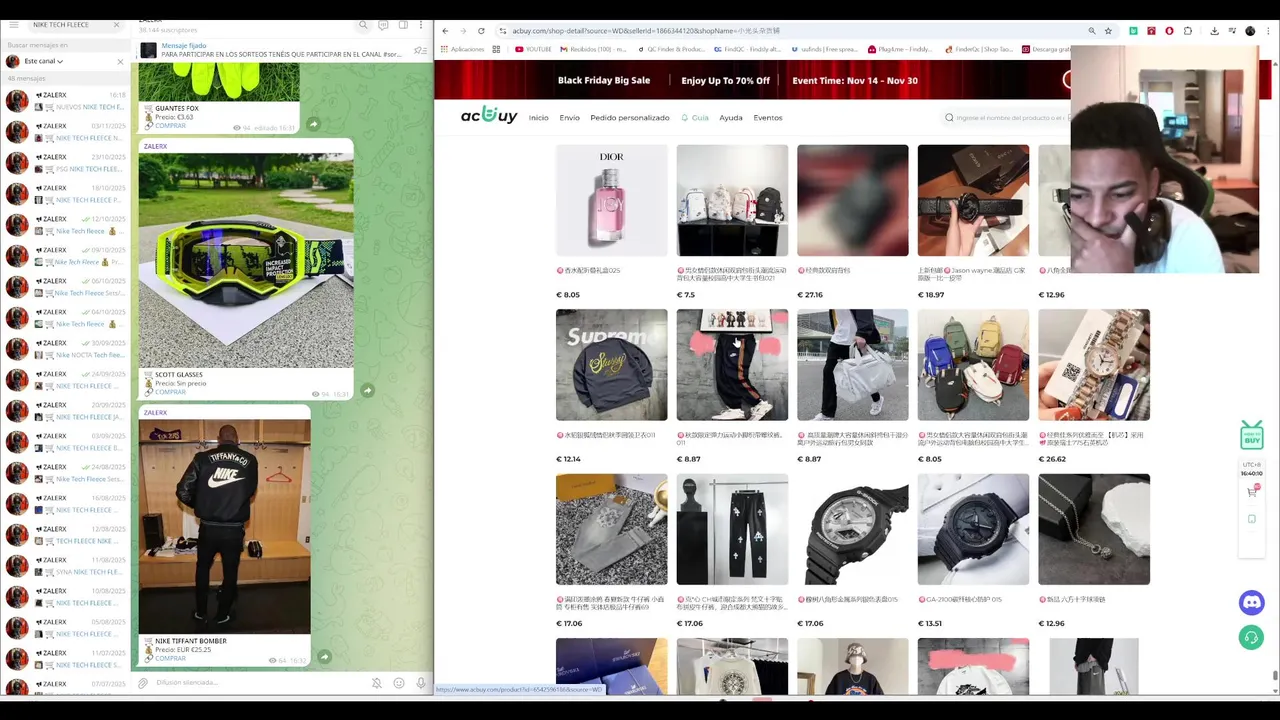Click the Telegram chat search magnifier icon

click(x=364, y=25)
